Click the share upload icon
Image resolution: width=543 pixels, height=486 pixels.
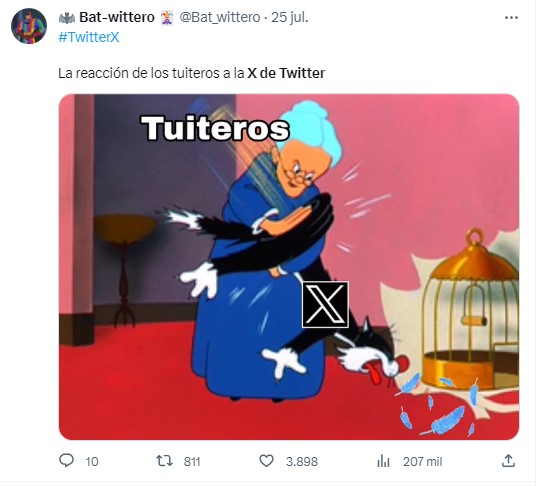508,461
